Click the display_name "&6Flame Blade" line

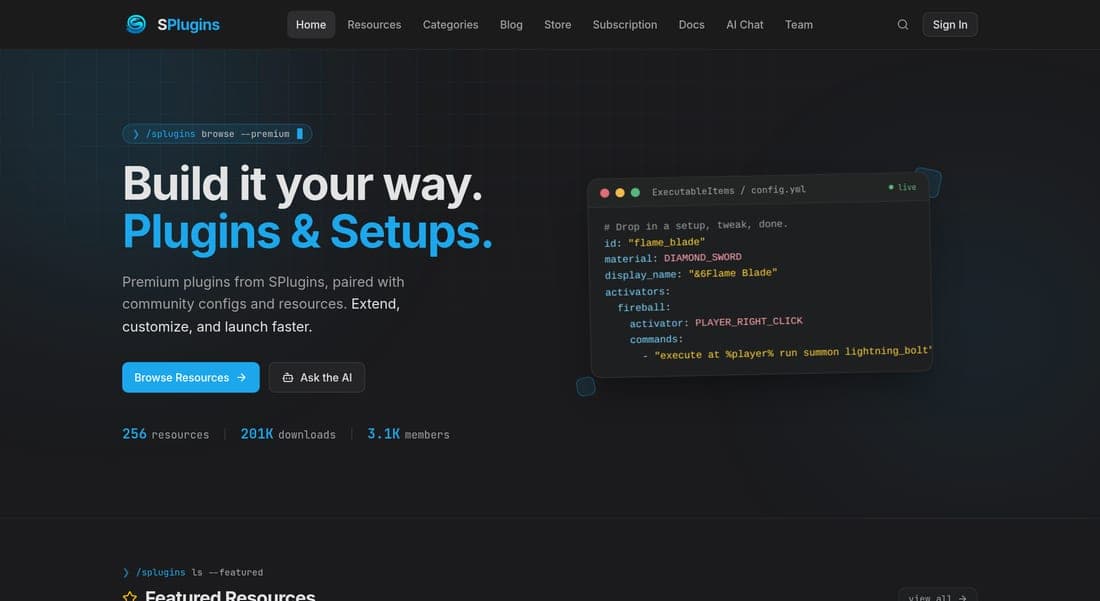(x=691, y=274)
